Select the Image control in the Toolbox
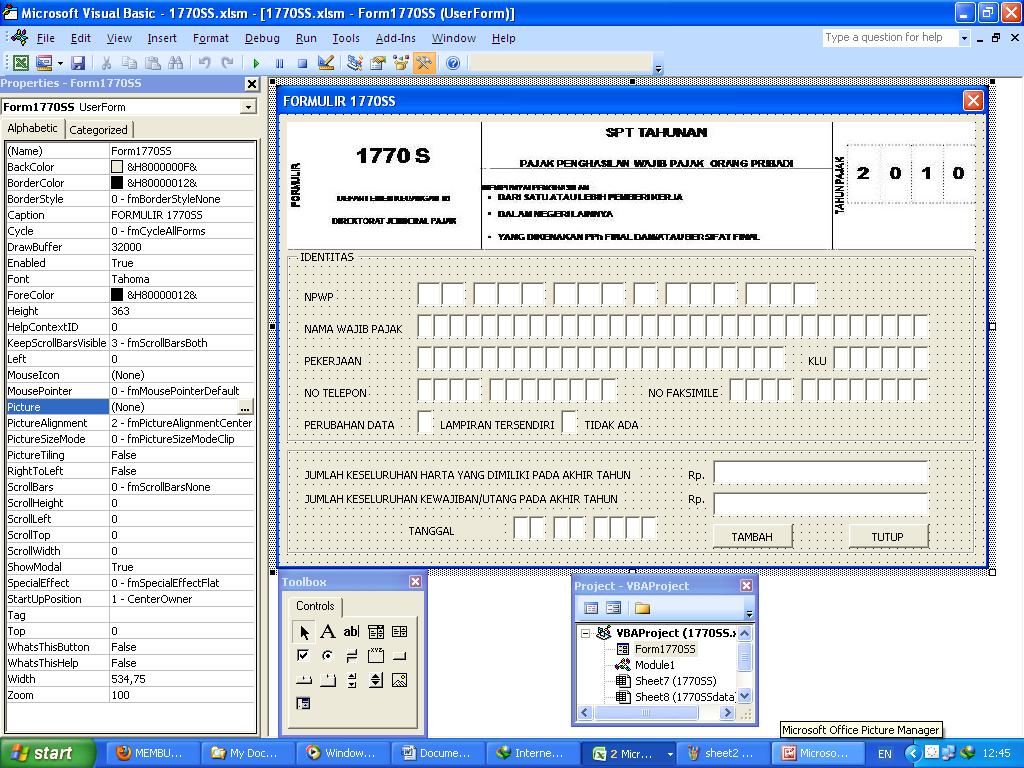This screenshot has width=1024, height=768. 399,680
